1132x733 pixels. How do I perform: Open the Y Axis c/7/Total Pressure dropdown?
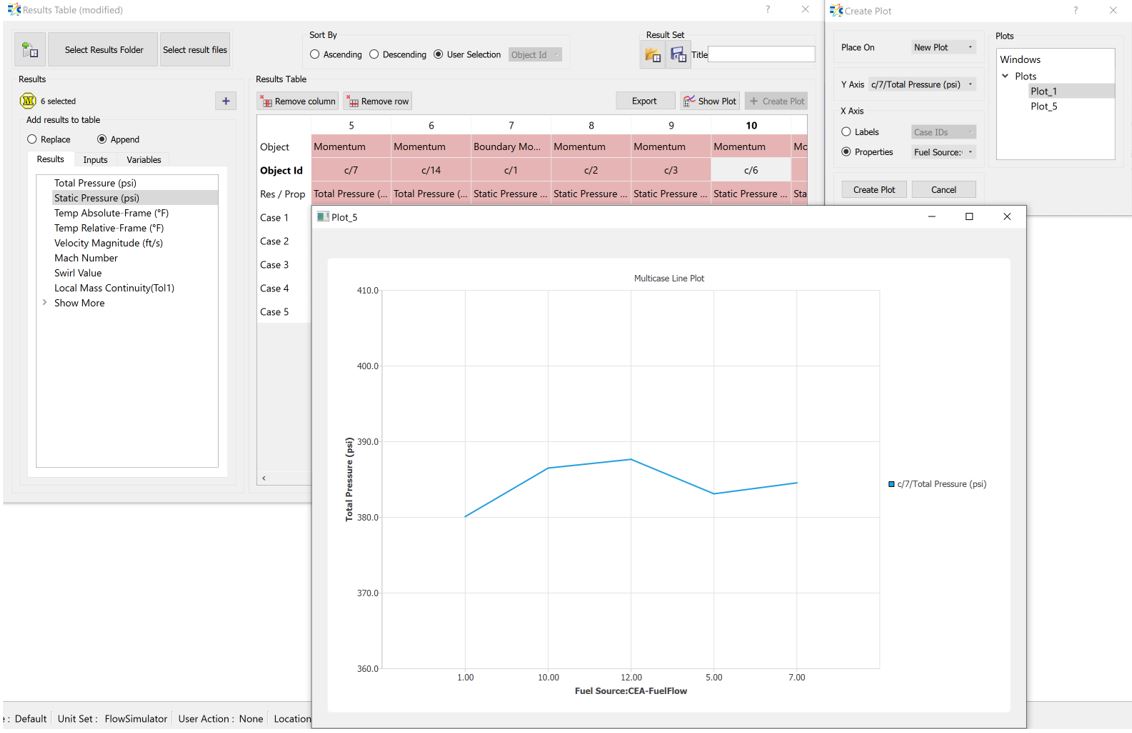922,85
